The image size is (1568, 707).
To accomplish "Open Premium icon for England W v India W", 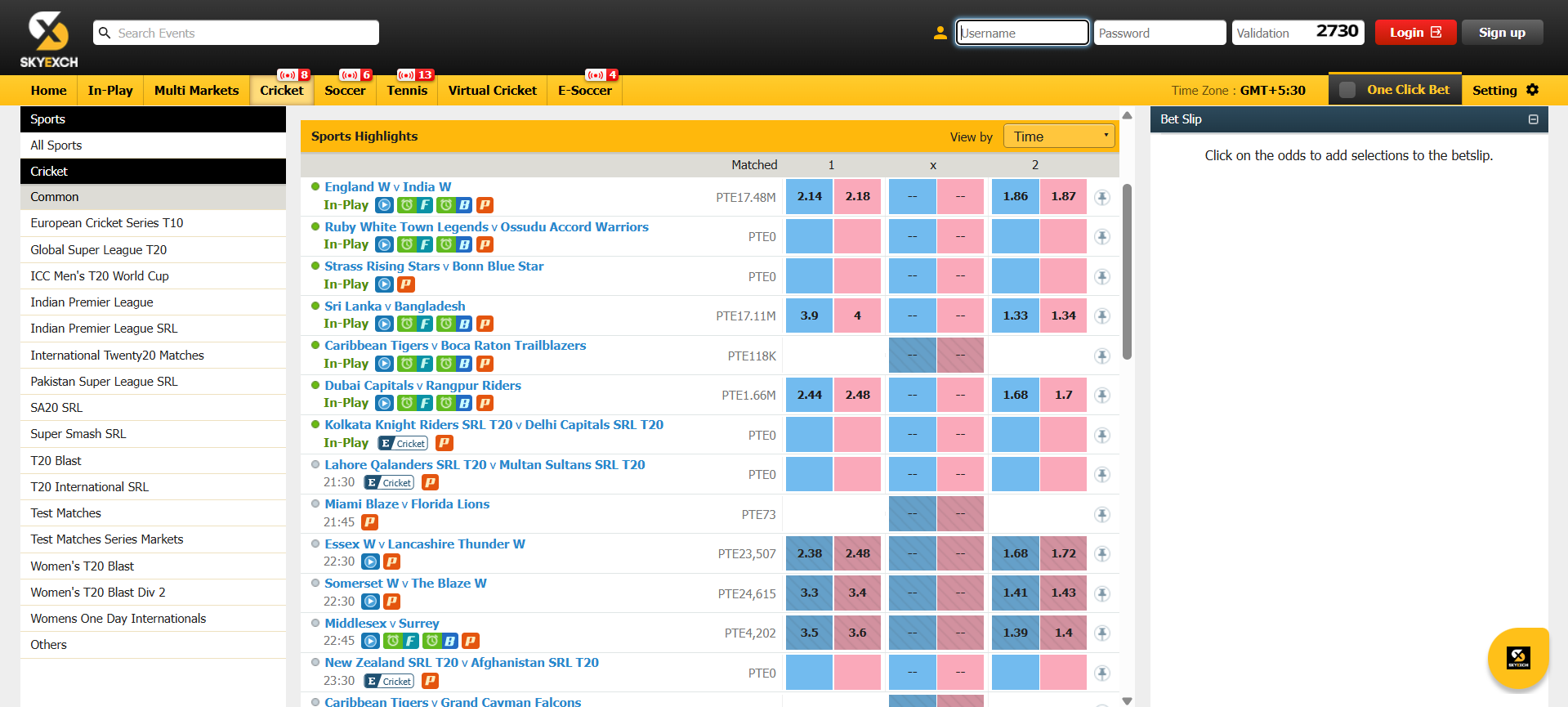I will (x=485, y=205).
